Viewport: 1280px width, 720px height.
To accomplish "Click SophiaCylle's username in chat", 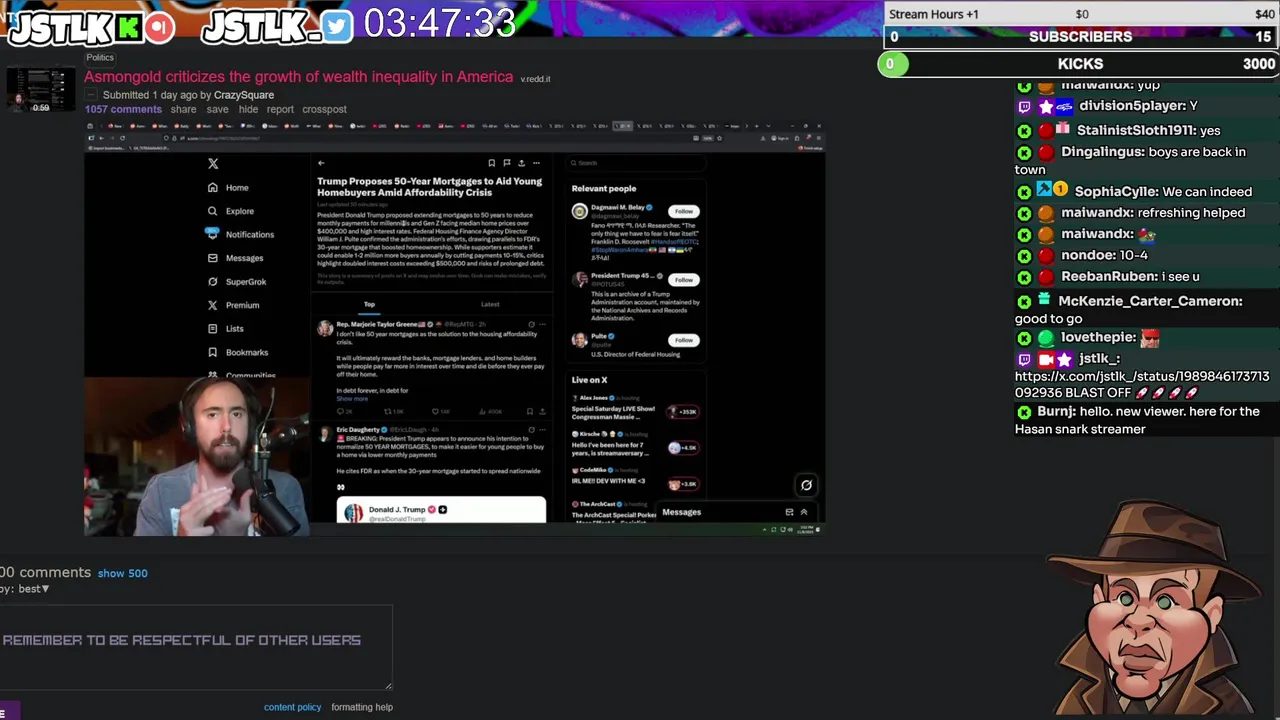I will point(1115,191).
